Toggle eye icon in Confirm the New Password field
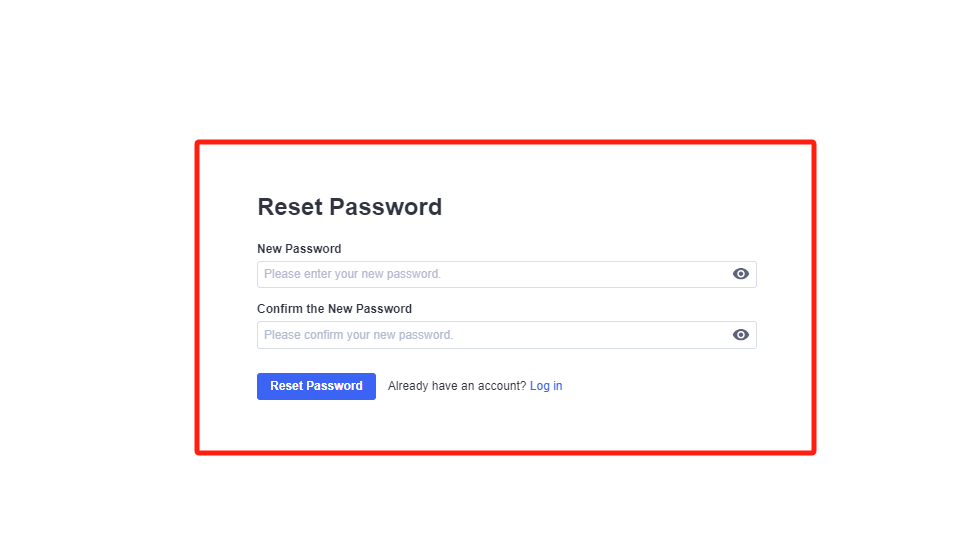This screenshot has width=979, height=544. coord(740,335)
